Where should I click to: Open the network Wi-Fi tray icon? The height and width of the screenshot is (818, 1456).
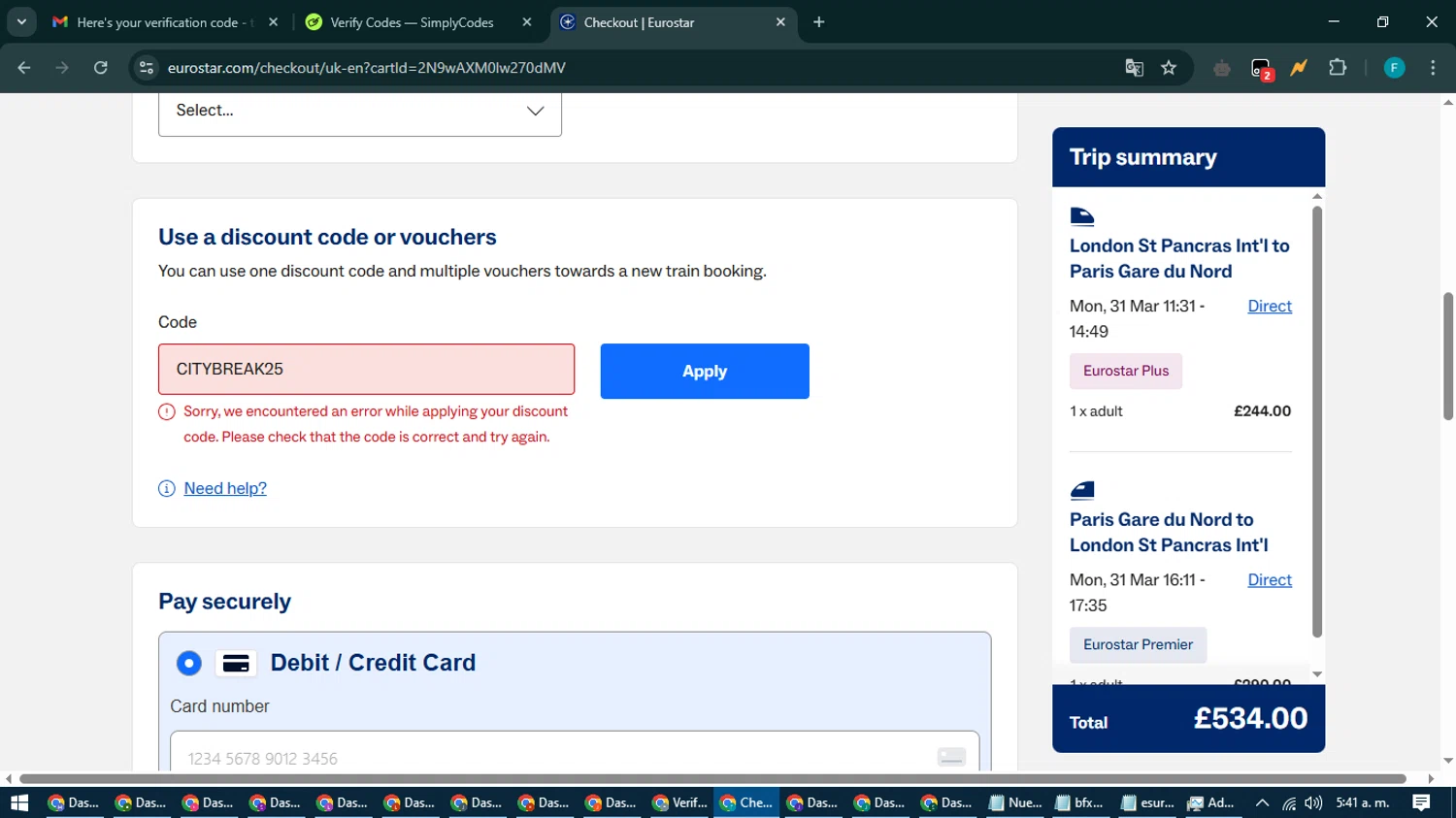tap(1289, 802)
